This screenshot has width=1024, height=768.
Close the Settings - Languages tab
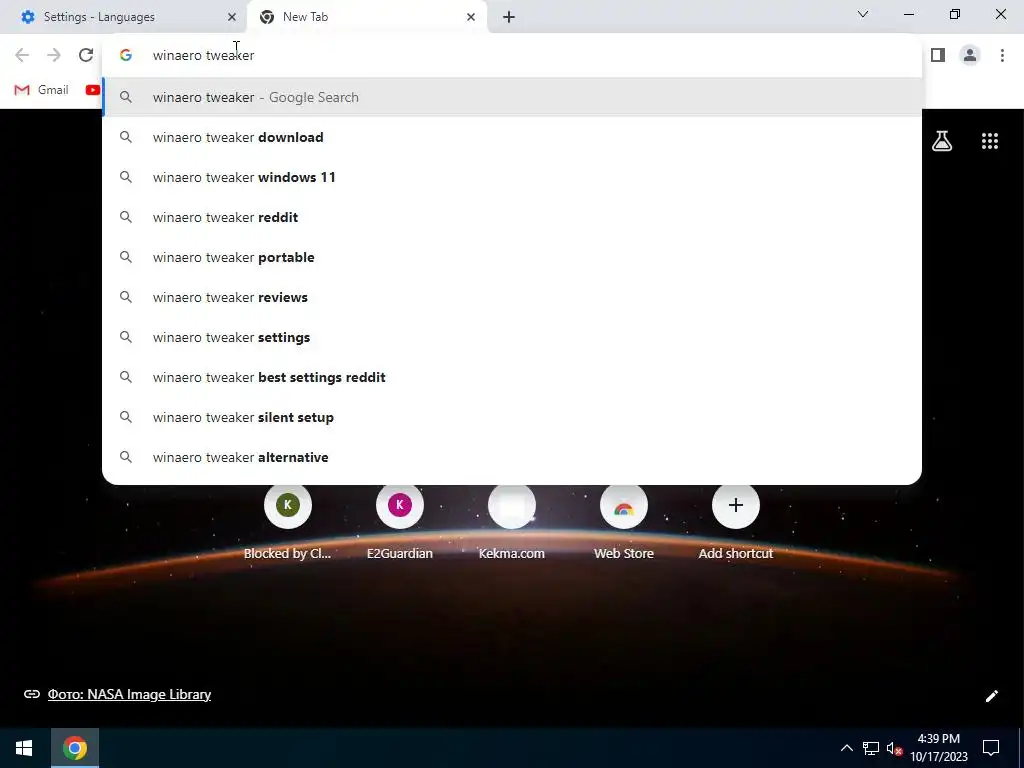[231, 17]
